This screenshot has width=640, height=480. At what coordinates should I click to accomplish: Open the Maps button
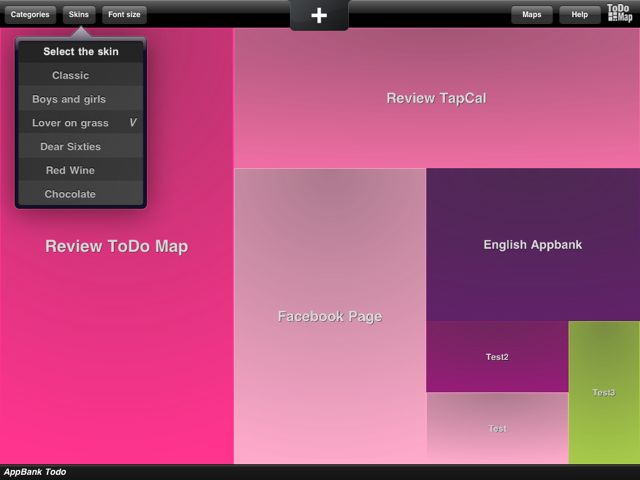click(531, 15)
